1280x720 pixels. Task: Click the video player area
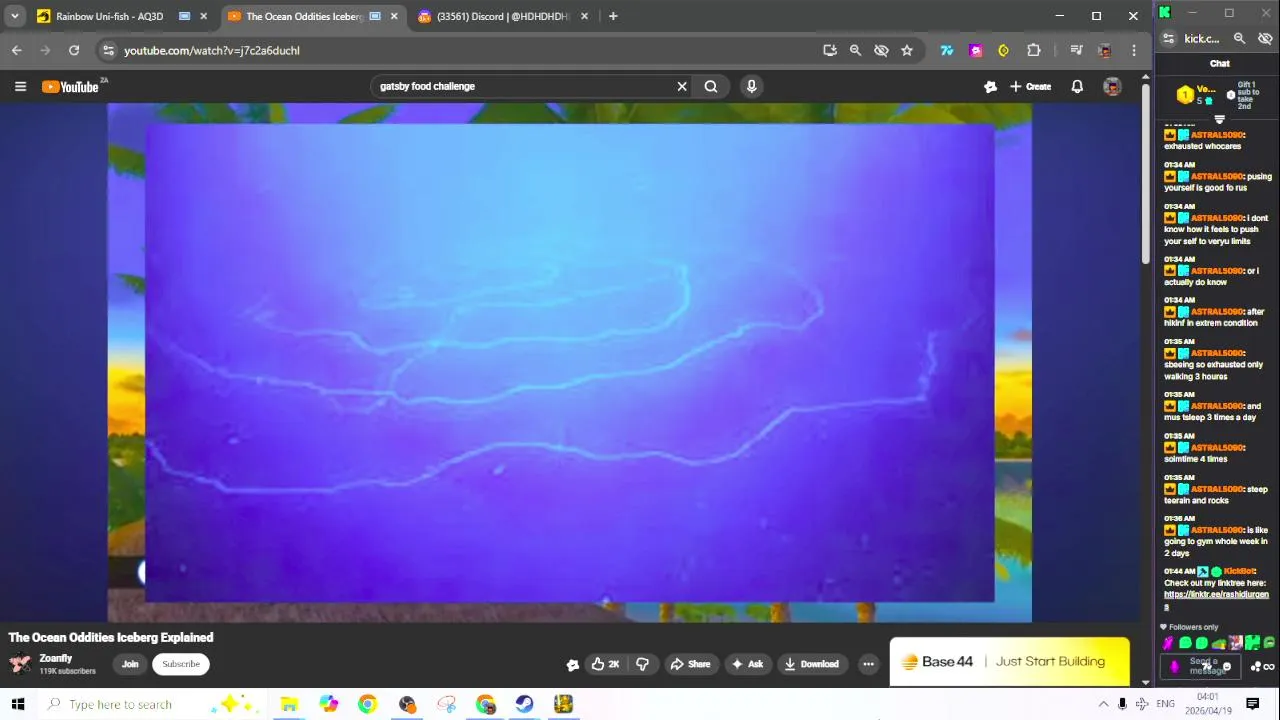point(570,362)
